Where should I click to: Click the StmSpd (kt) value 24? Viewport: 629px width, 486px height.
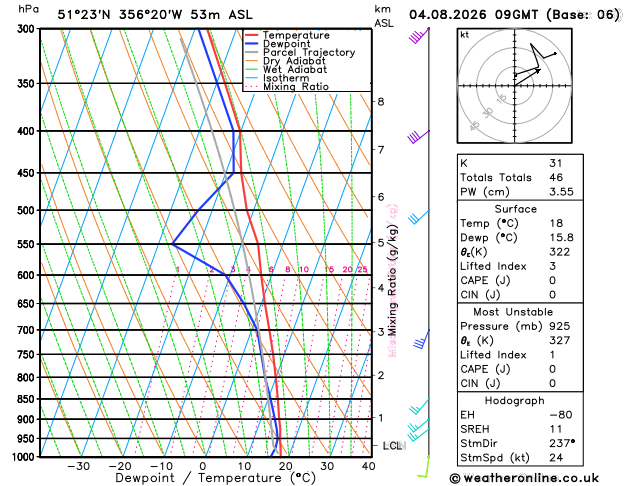556,458
